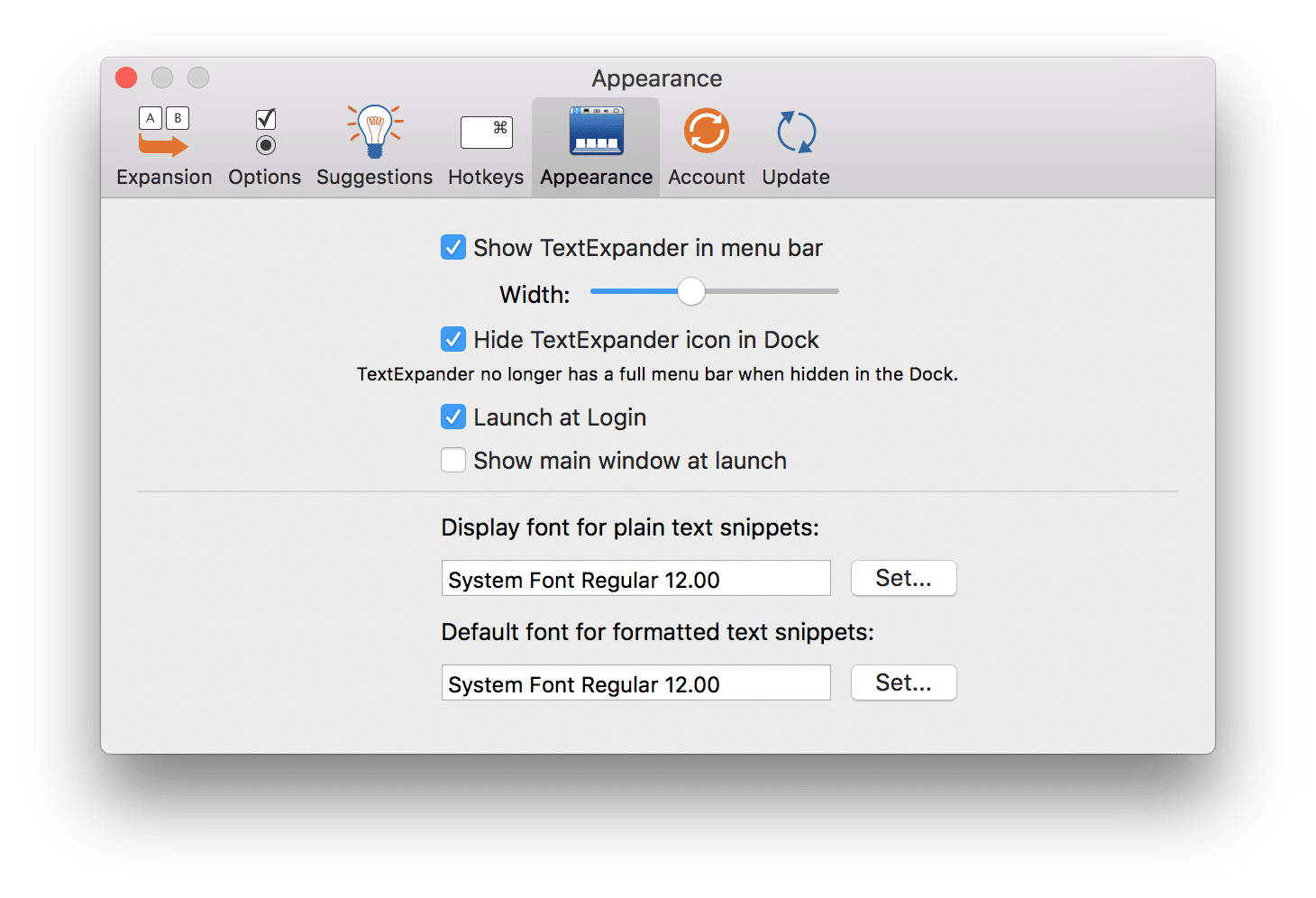Viewport: 1316px width, 898px height.
Task: Uncheck Hide TextExpander icon in Dock
Action: click(x=453, y=339)
